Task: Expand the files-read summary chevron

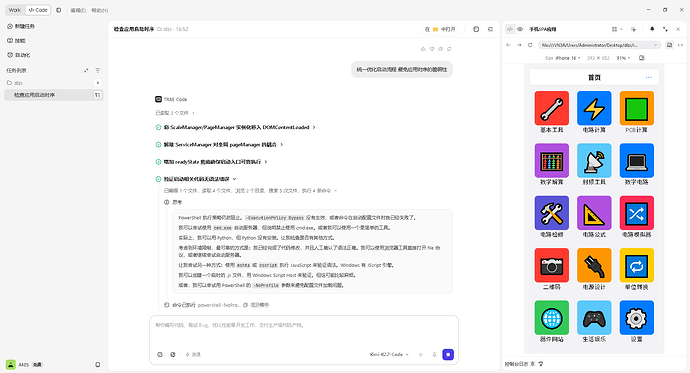Action: 194,113
